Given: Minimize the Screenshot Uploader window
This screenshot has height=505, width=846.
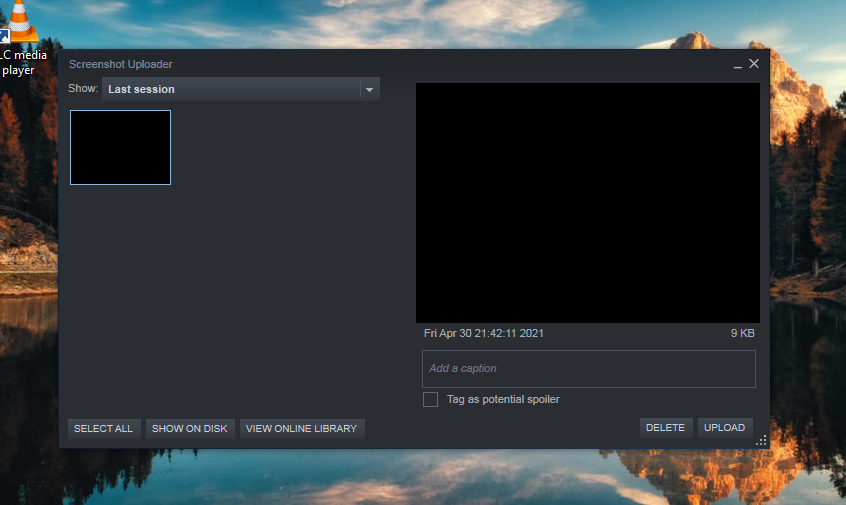Looking at the screenshot, I should [738, 65].
